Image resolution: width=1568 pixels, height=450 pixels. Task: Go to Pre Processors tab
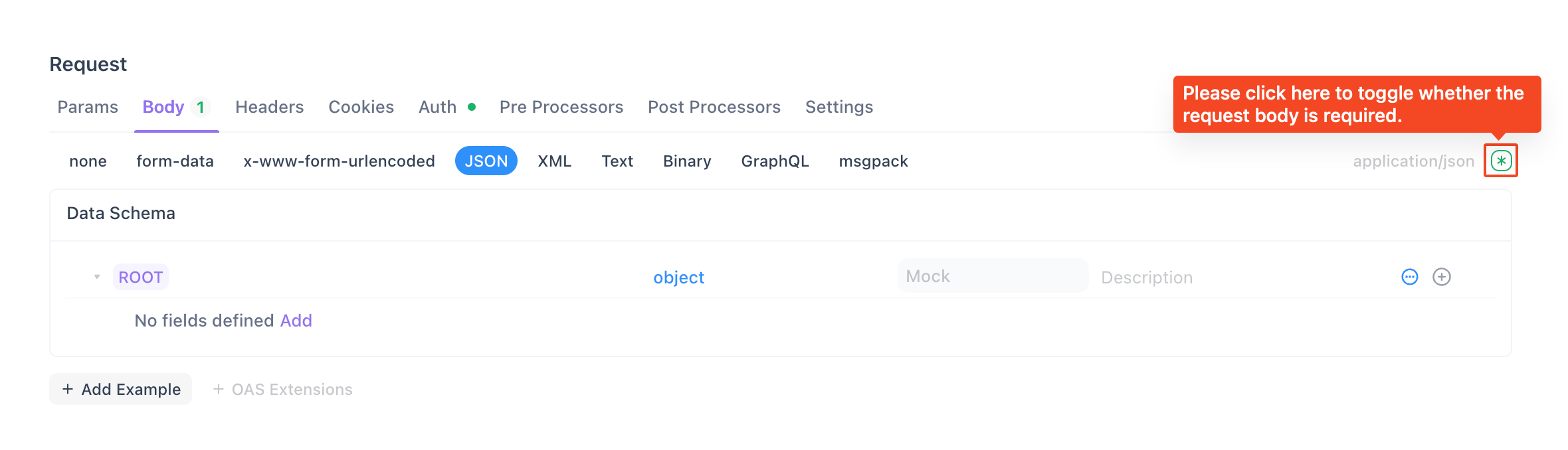pos(561,107)
